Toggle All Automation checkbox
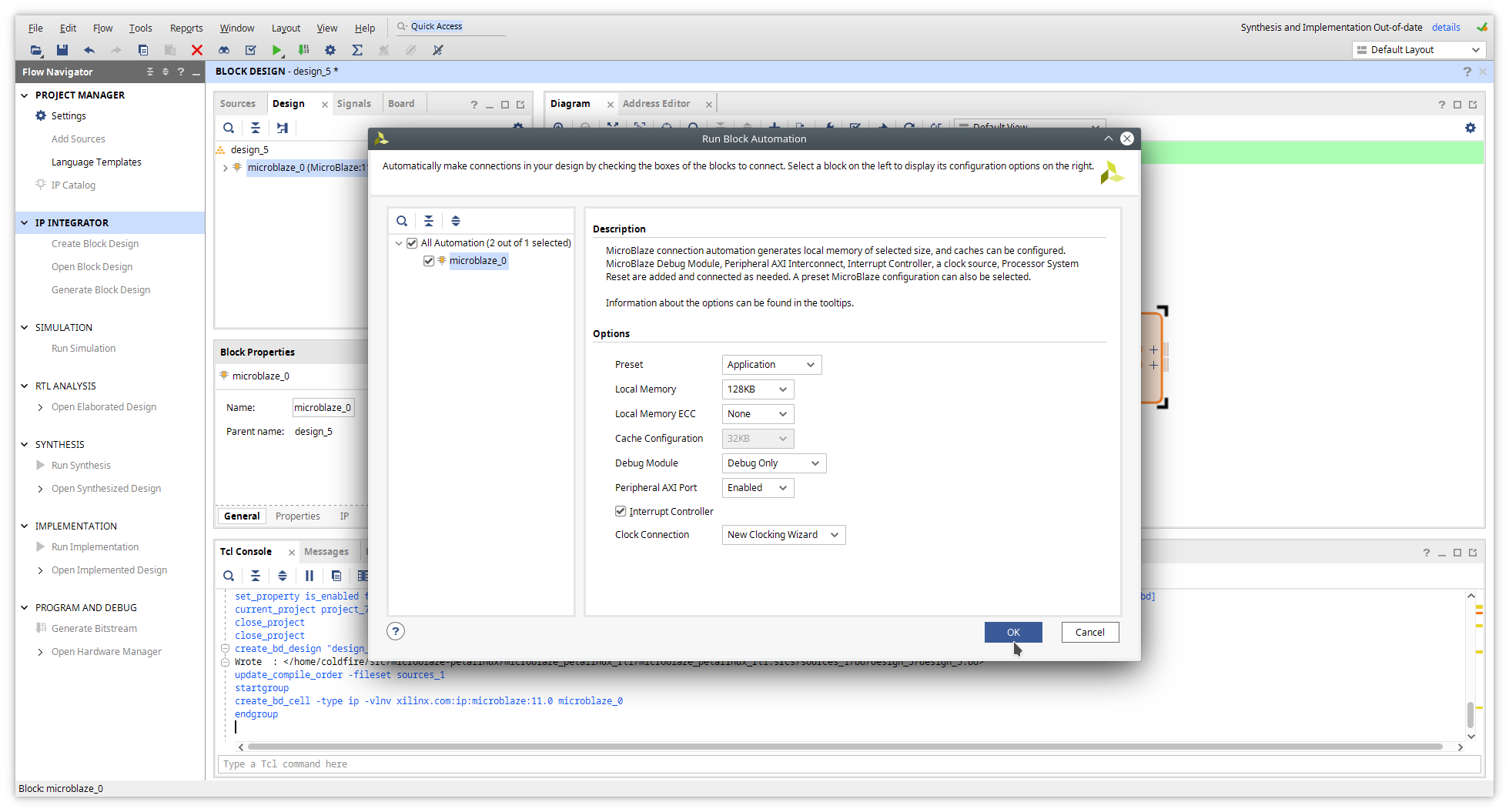 point(412,243)
